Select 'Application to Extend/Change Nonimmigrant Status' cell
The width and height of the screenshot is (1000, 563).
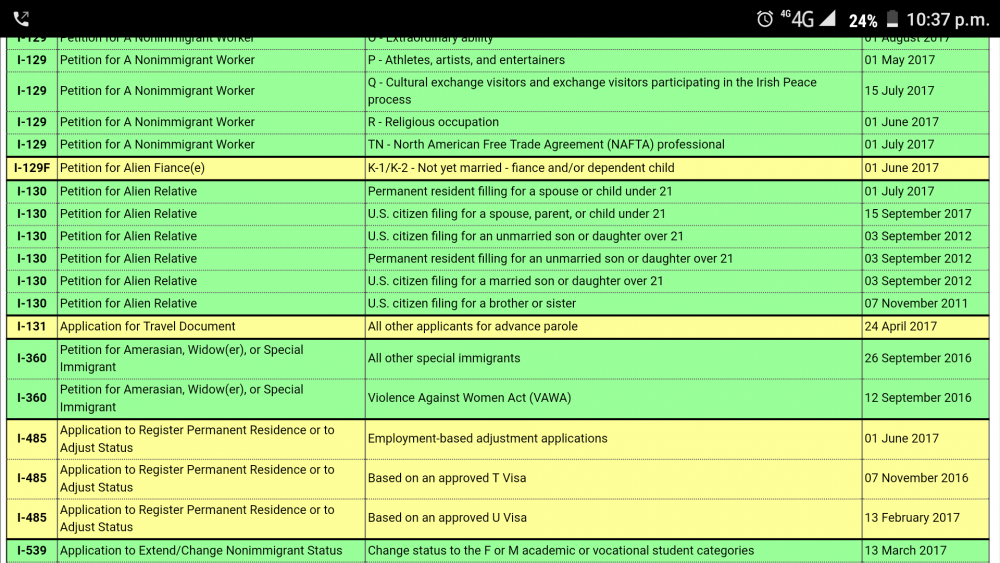point(211,551)
